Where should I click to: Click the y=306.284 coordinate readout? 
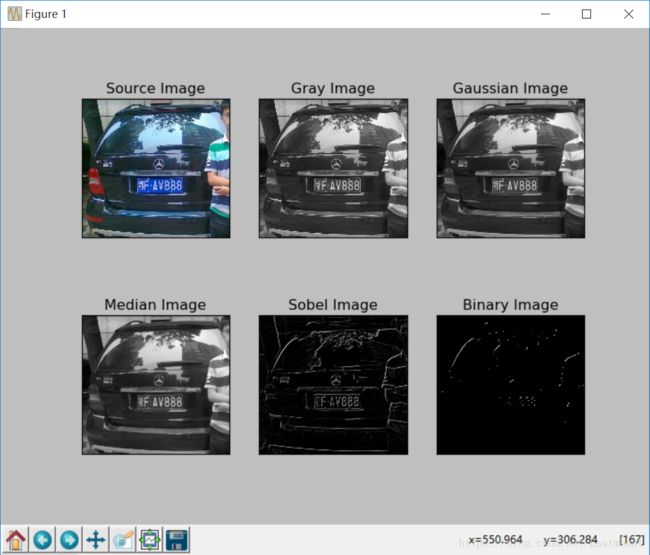(x=570, y=539)
